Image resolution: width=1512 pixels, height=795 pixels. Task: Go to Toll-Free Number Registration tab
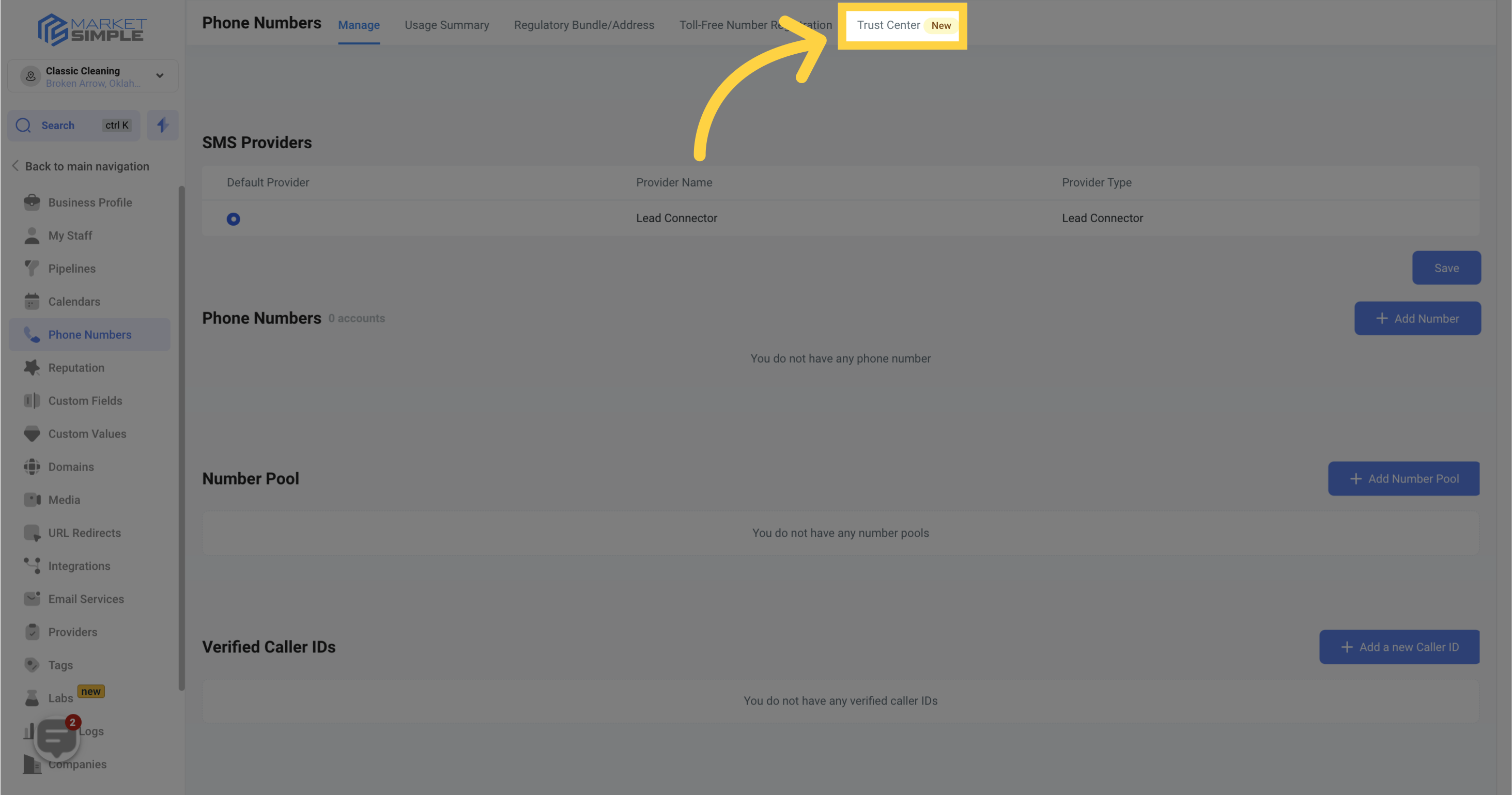[755, 25]
